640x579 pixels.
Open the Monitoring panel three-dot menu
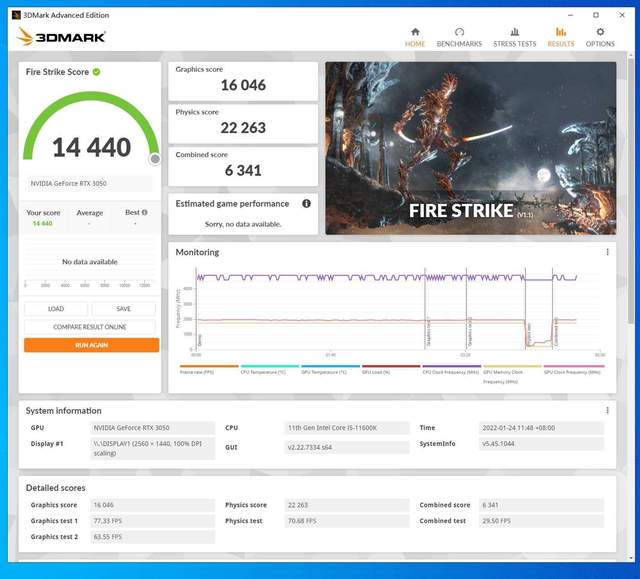coord(607,252)
